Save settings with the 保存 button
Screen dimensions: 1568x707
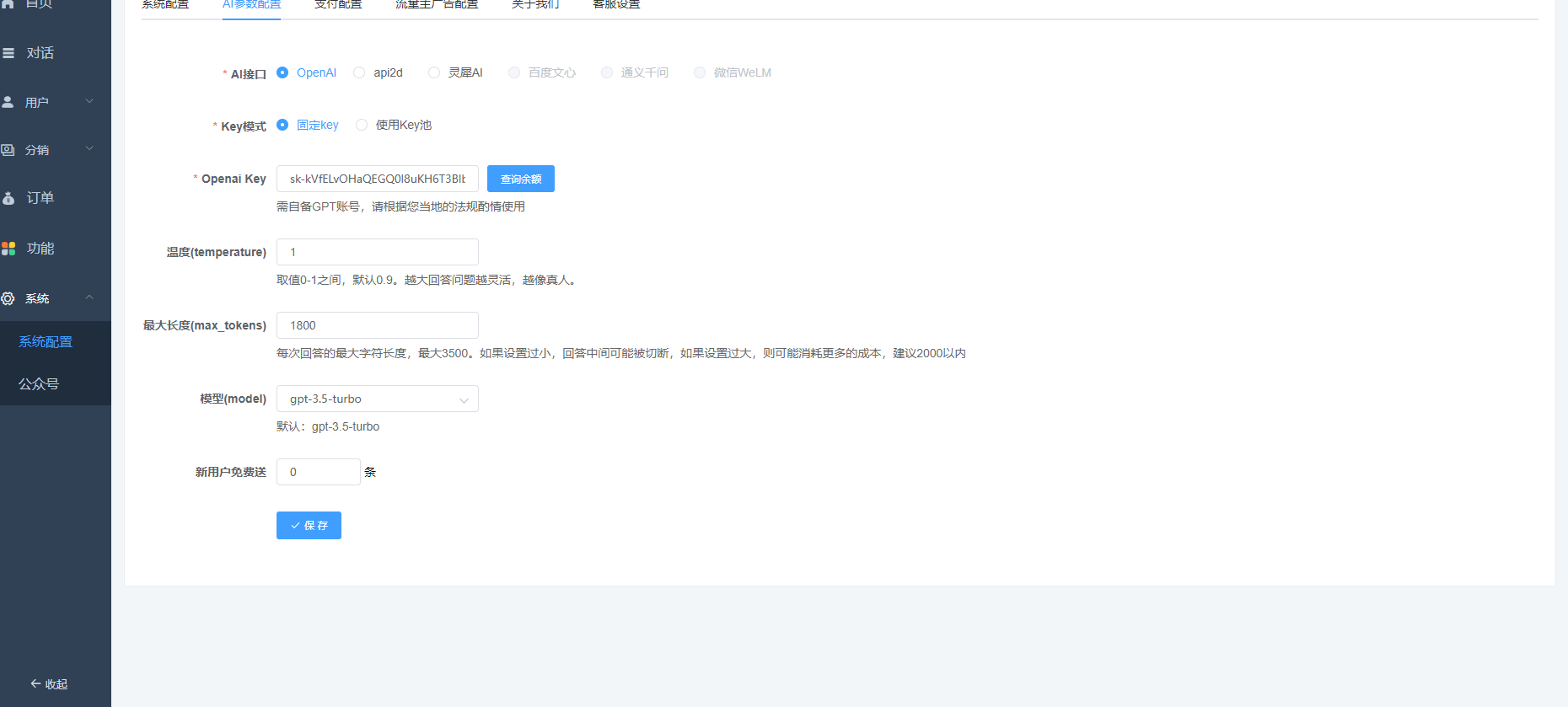click(x=309, y=525)
